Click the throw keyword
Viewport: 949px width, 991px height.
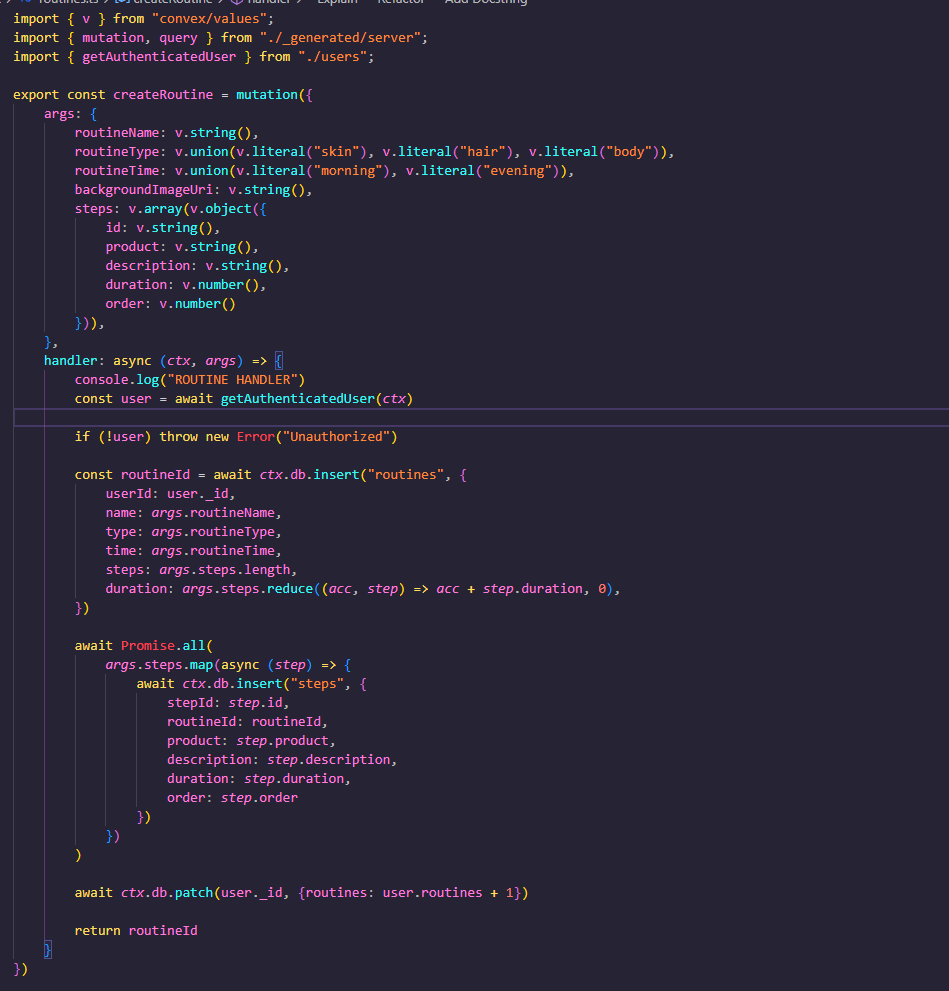click(178, 437)
